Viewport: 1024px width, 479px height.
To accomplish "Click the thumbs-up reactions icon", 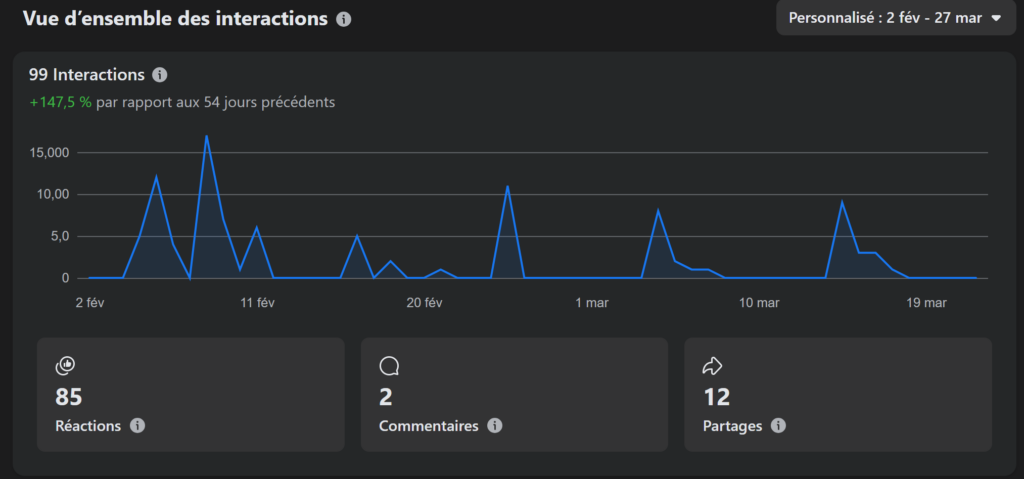I will pyautogui.click(x=65, y=367).
